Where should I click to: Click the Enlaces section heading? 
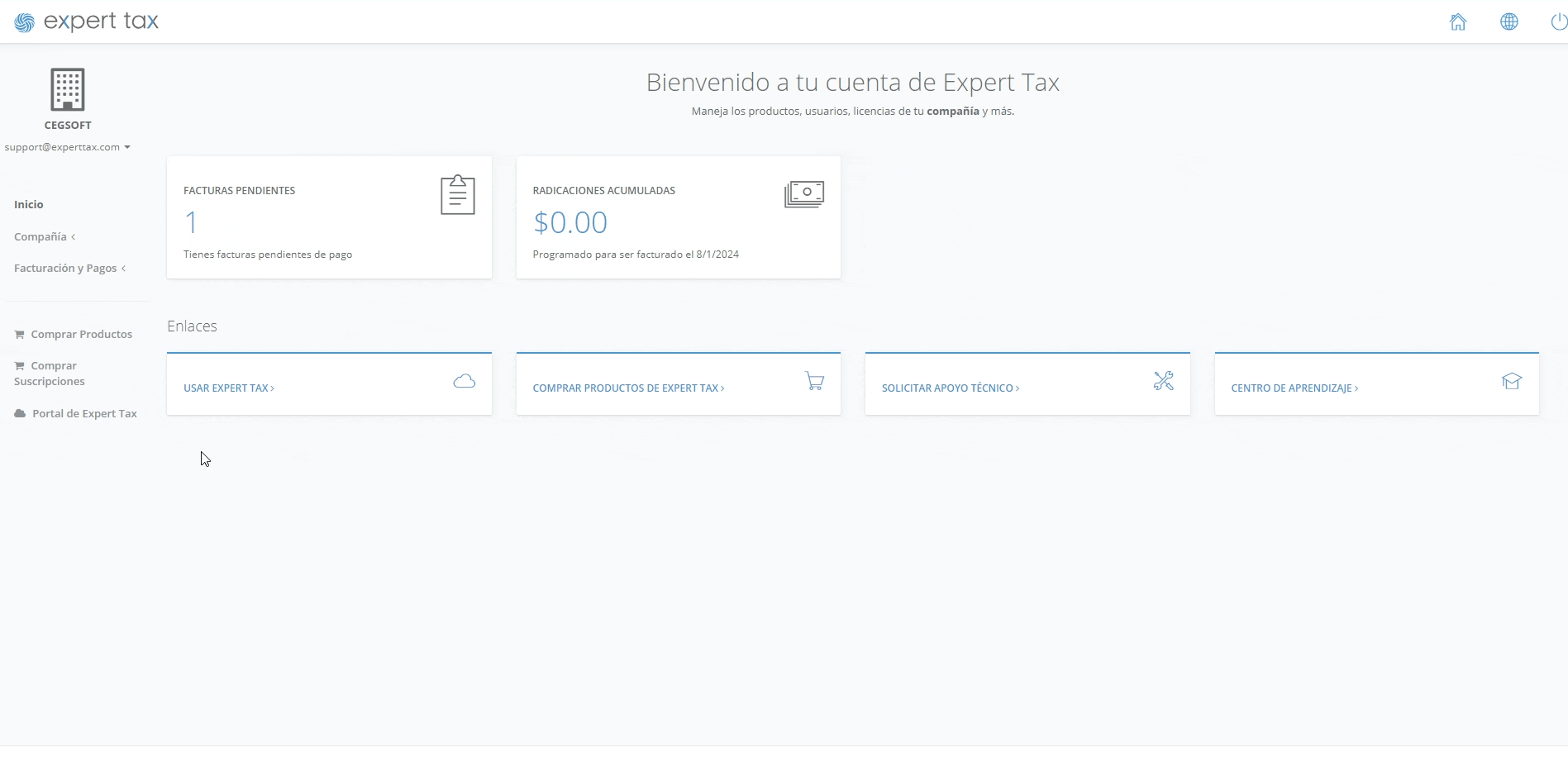pyautogui.click(x=192, y=326)
